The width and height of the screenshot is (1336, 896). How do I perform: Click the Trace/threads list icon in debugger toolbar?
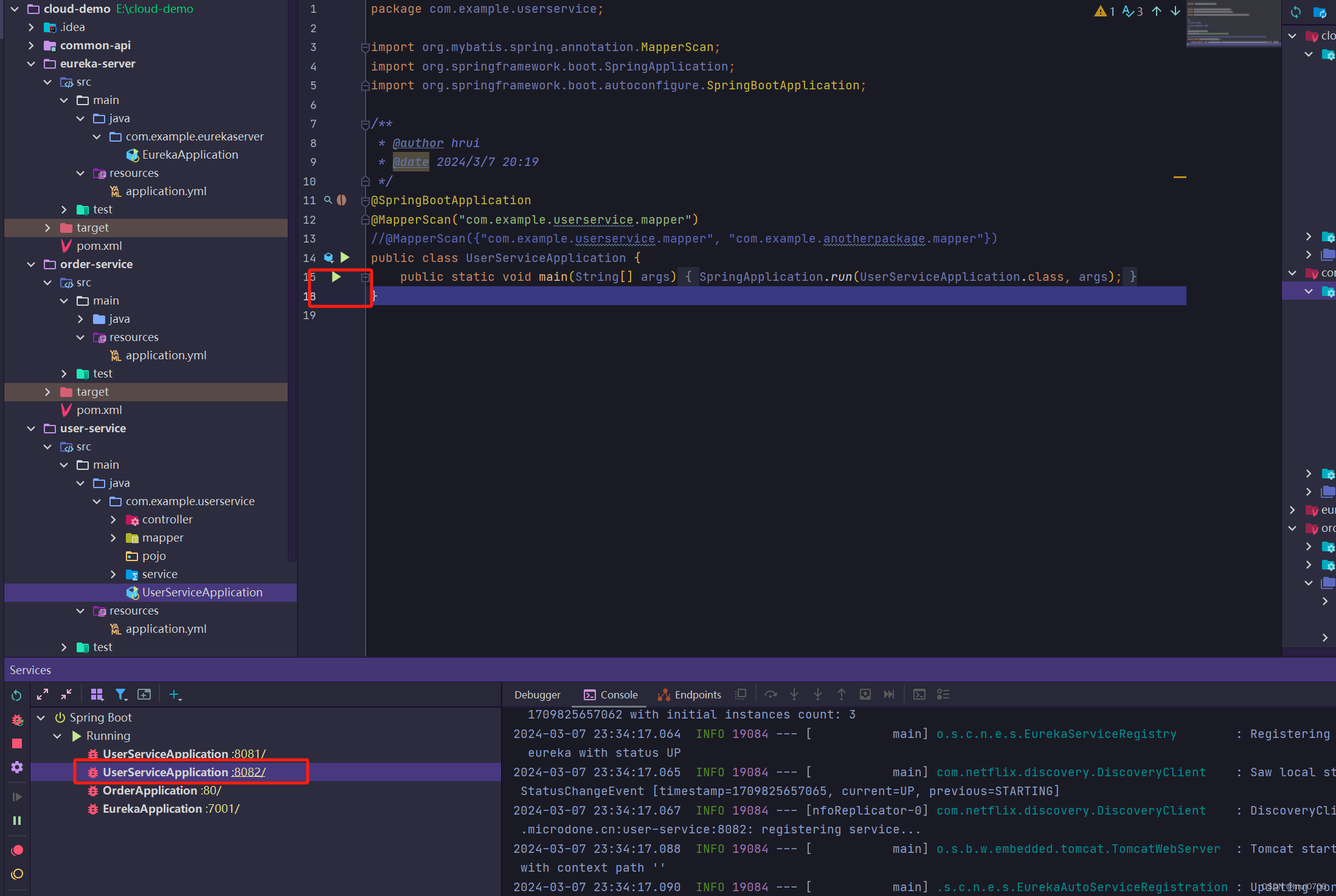(943, 694)
